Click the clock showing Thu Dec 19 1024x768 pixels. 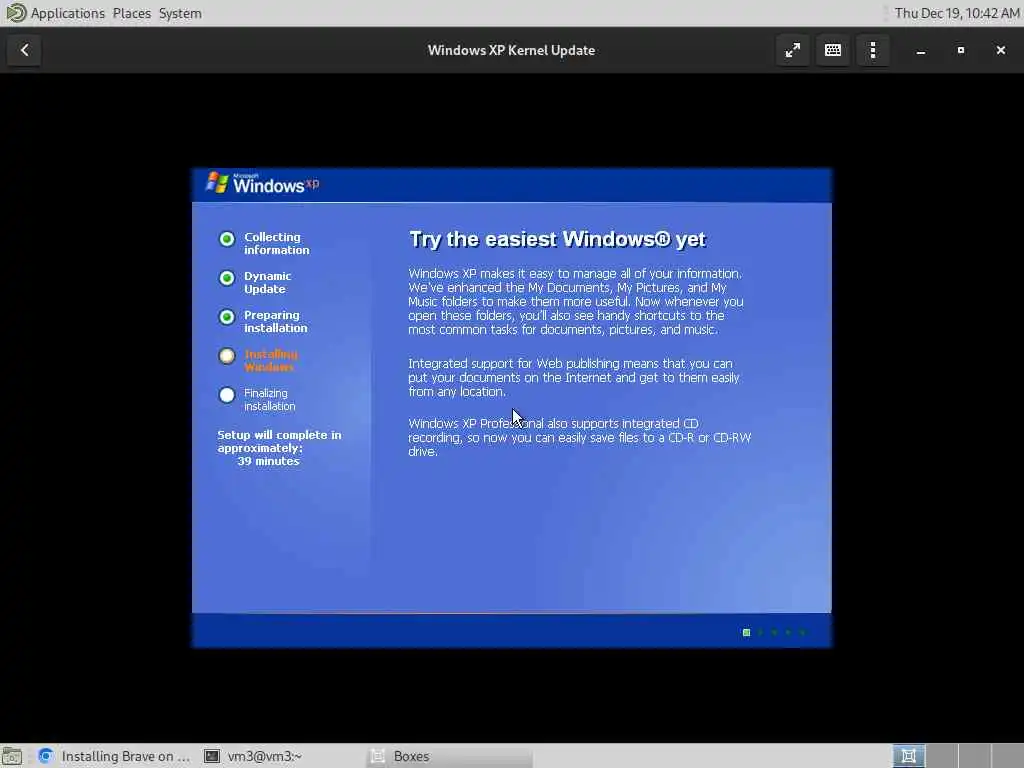956,13
